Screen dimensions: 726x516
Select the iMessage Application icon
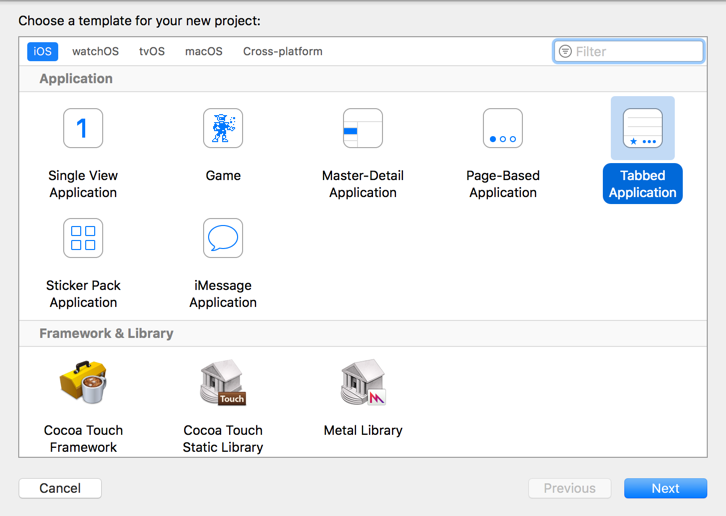[x=223, y=238]
